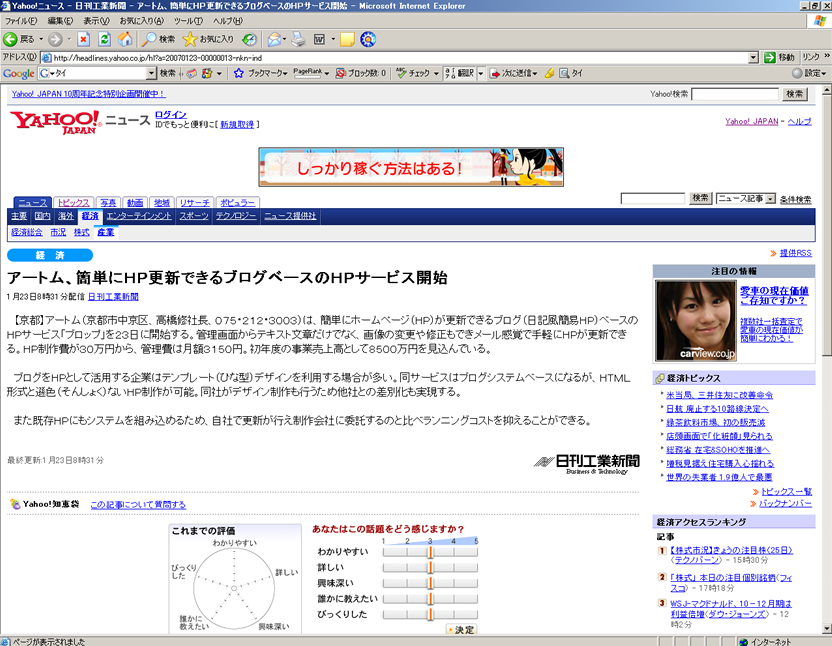Screen dimensions: 832x646
Task: Click the Mail envelope icon
Action: pyautogui.click(x=274, y=39)
